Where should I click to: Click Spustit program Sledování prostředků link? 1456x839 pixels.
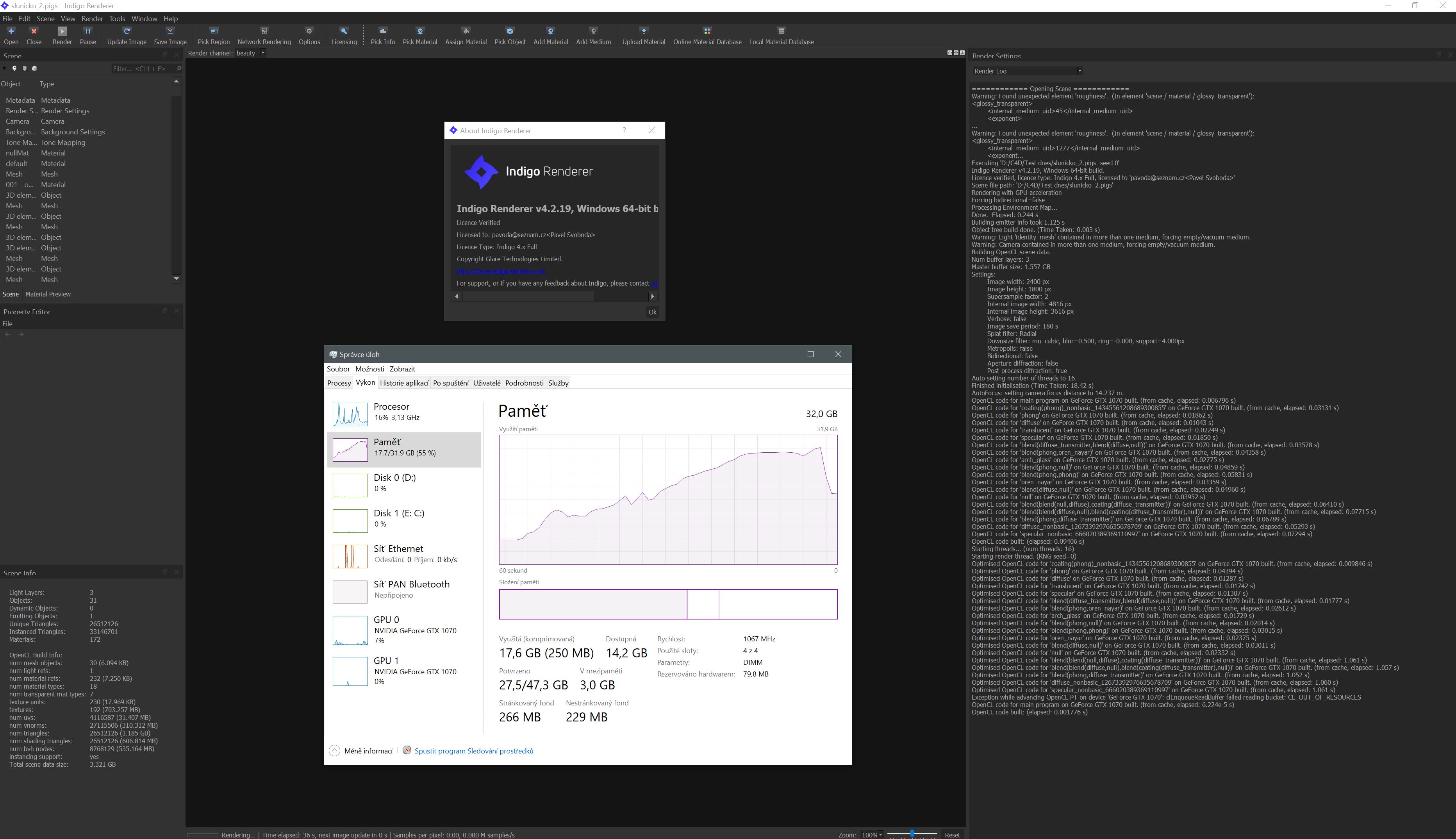474,751
